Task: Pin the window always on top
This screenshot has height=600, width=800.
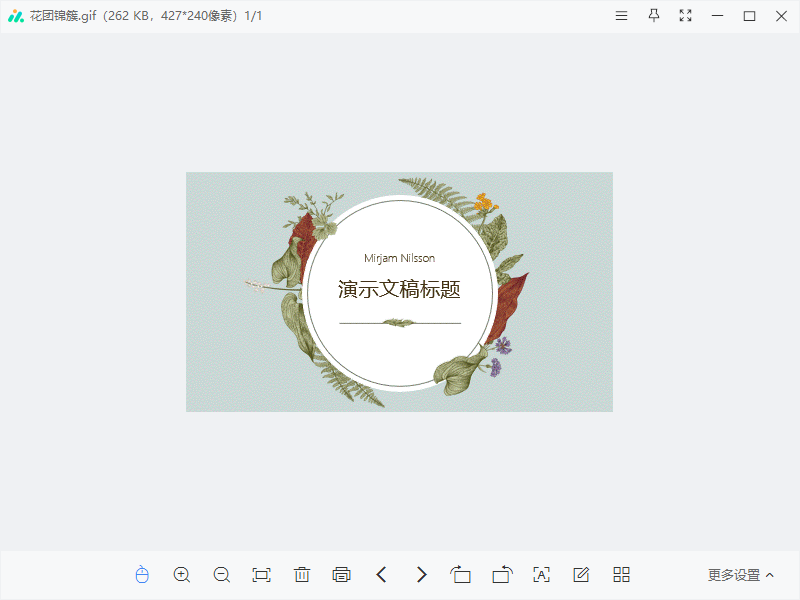Action: (653, 15)
